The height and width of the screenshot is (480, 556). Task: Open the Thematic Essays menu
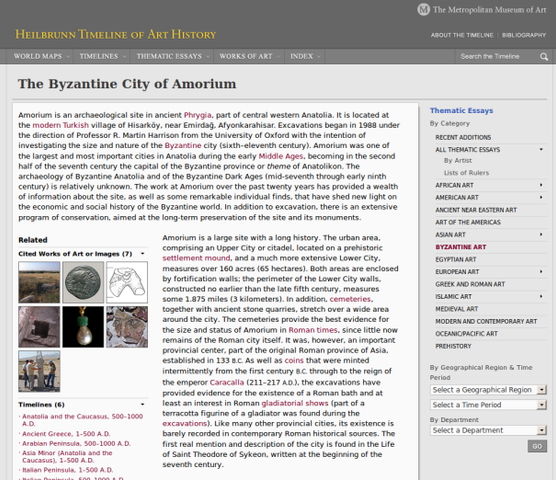(172, 56)
